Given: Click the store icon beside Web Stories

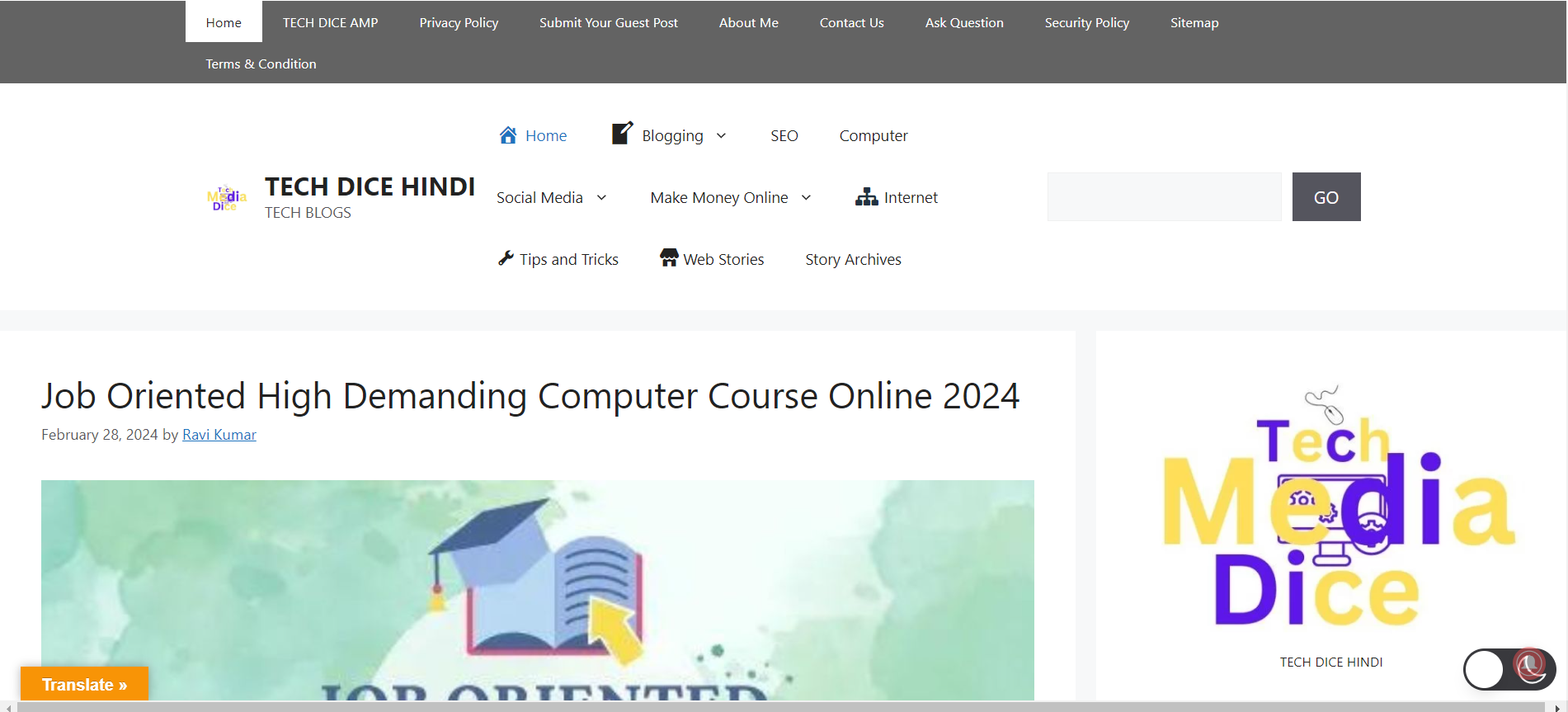Looking at the screenshot, I should coord(669,257).
